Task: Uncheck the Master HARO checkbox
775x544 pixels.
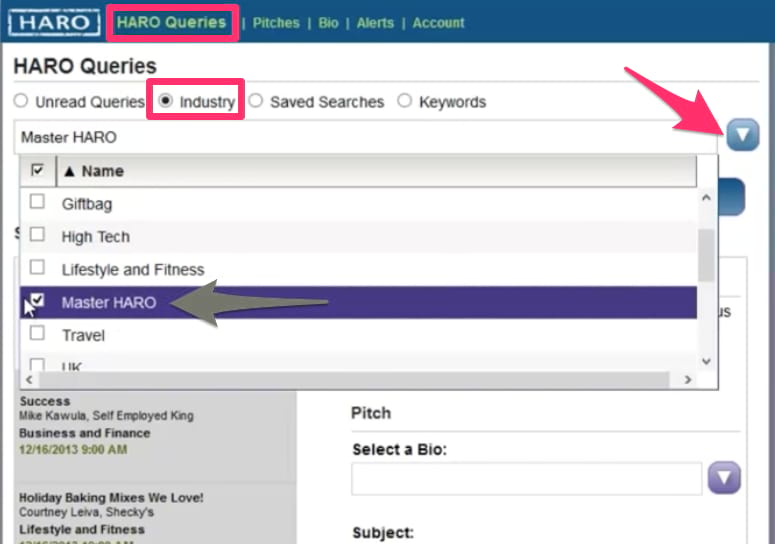Action: tap(37, 300)
